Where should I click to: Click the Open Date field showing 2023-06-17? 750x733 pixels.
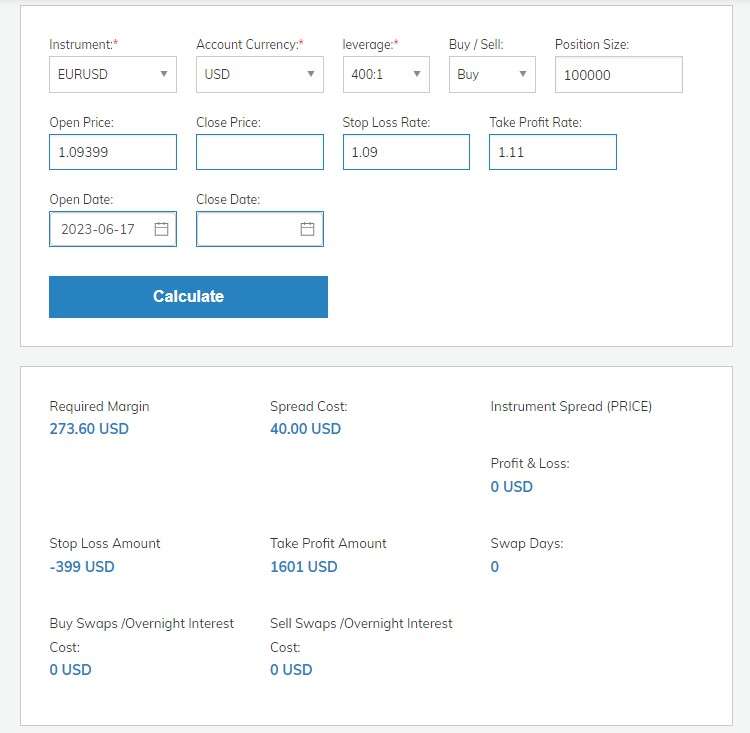tap(113, 229)
